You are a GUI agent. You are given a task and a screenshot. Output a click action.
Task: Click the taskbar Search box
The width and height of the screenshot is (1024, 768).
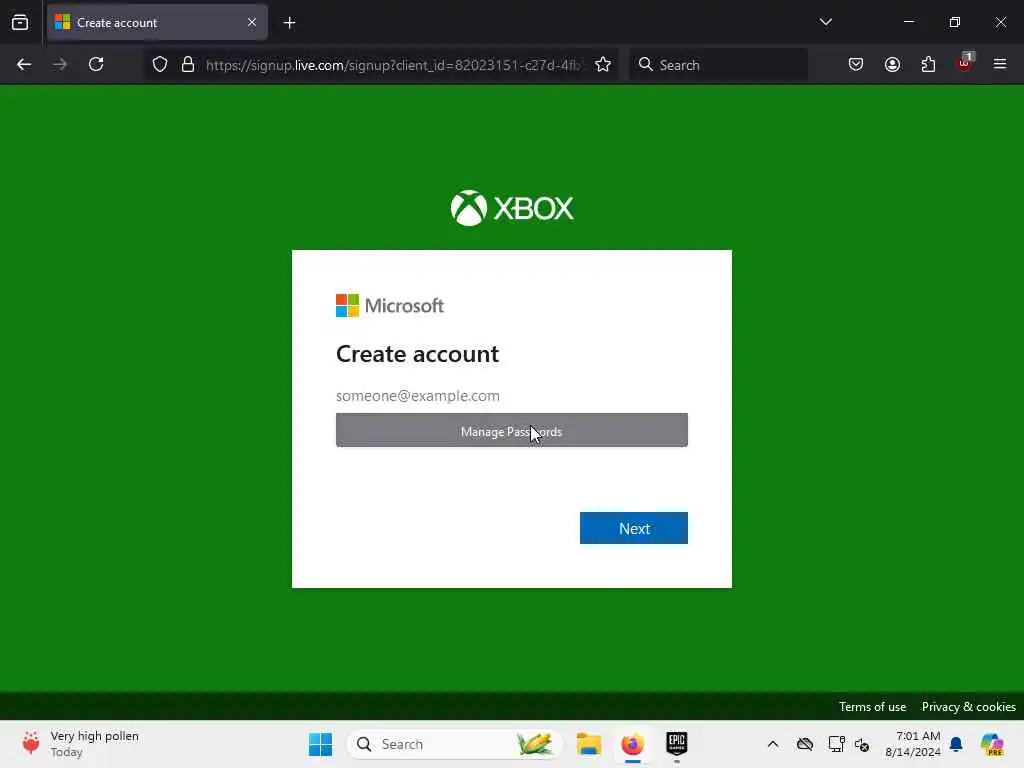[455, 744]
